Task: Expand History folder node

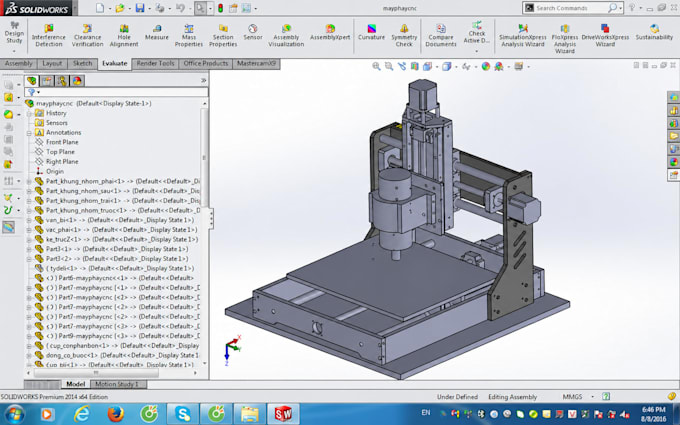Action: [29, 113]
